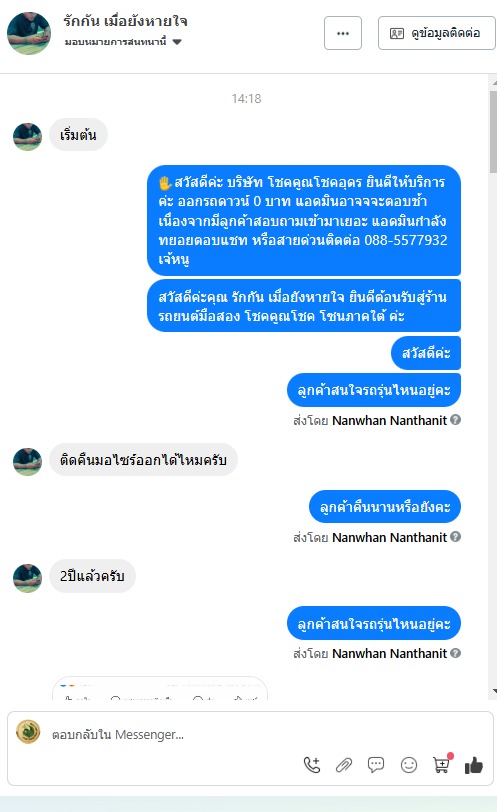Click the เริ่มต้น message bubble
The height and width of the screenshot is (812, 497).
click(x=78, y=135)
